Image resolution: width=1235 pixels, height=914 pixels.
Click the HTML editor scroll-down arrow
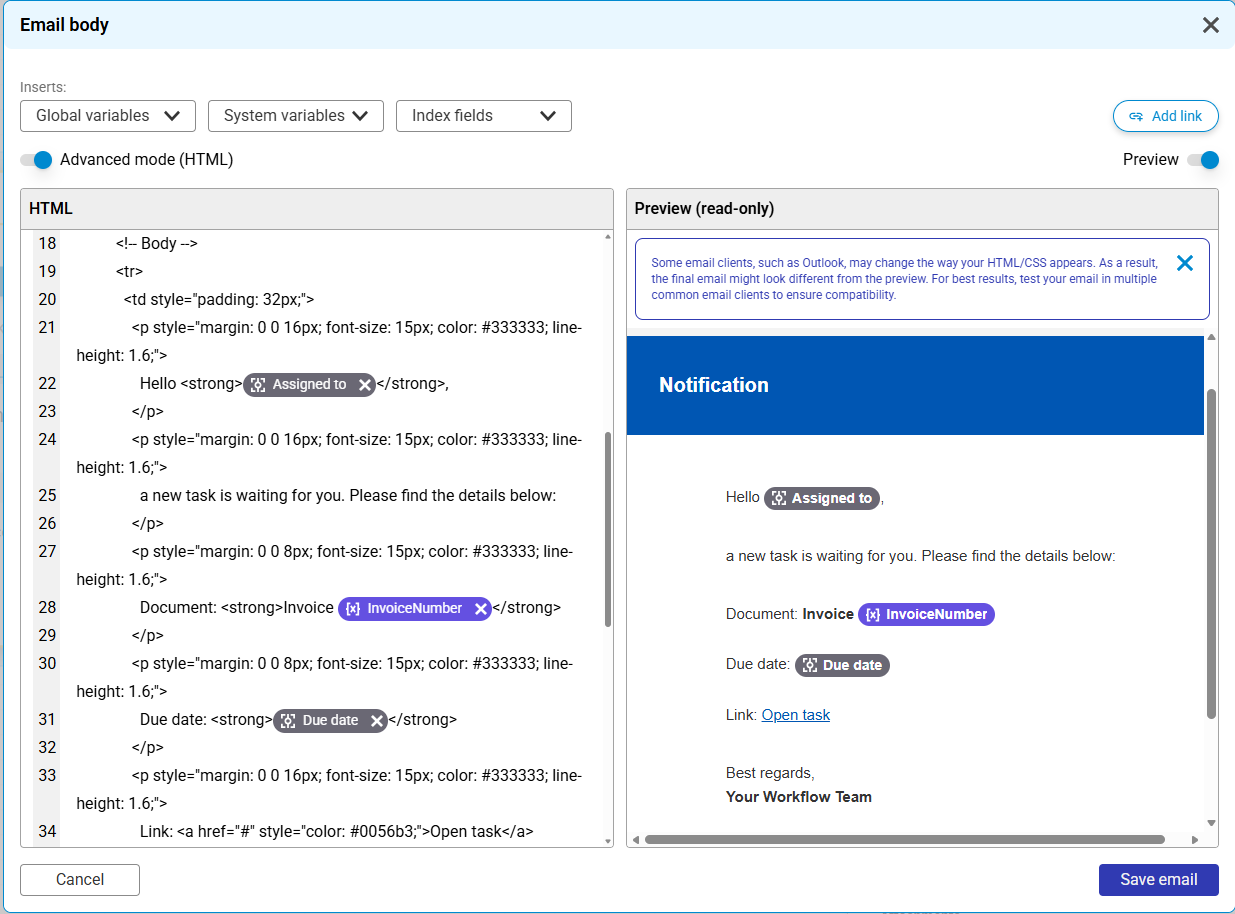[608, 841]
